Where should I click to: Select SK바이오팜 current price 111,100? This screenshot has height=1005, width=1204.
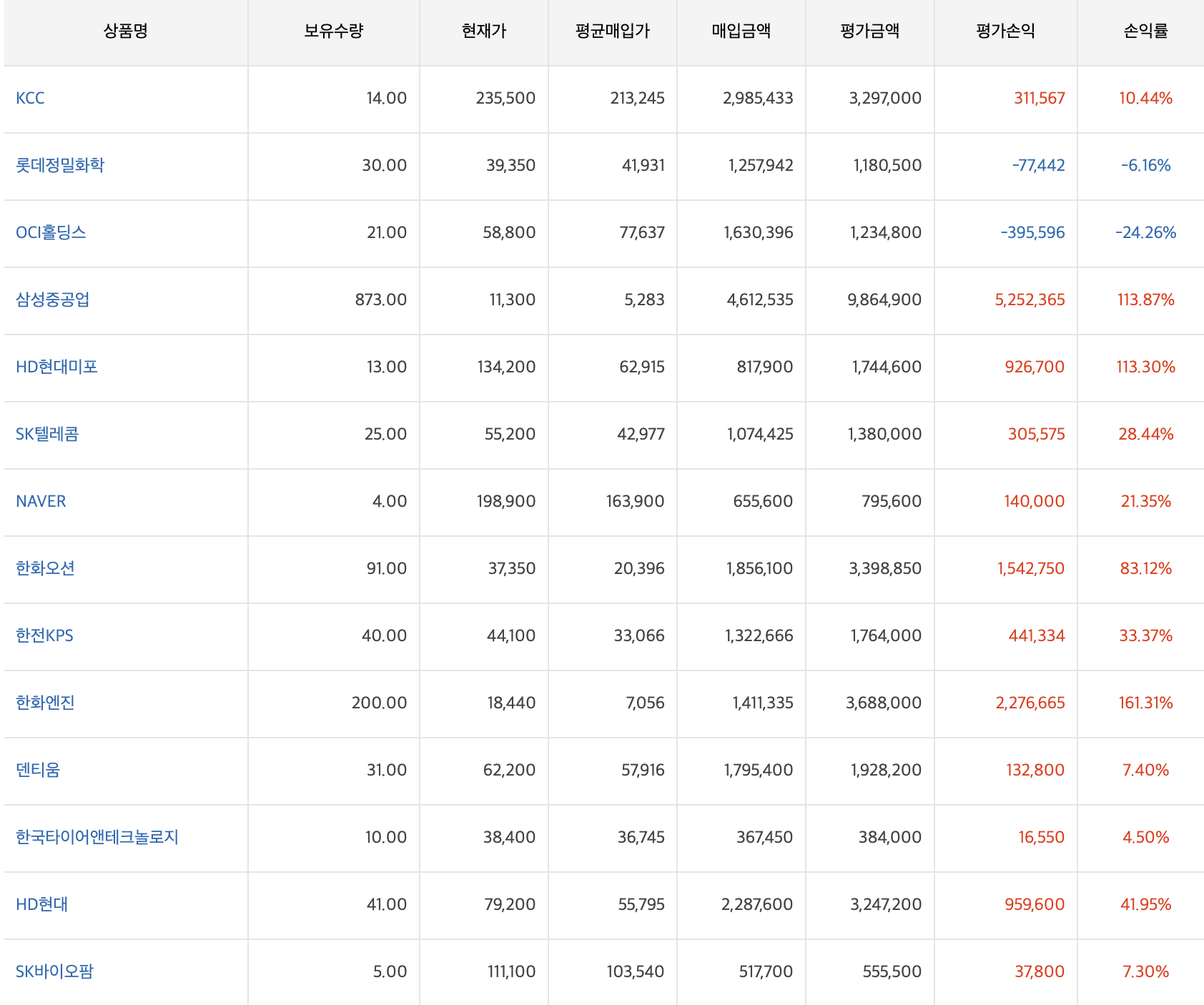pyautogui.click(x=512, y=972)
